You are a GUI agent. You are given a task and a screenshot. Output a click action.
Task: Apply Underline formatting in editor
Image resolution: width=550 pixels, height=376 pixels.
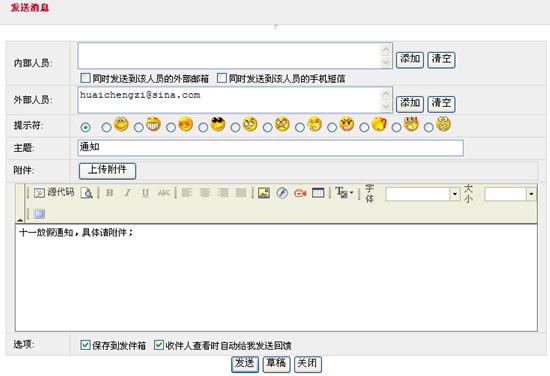(x=145, y=193)
